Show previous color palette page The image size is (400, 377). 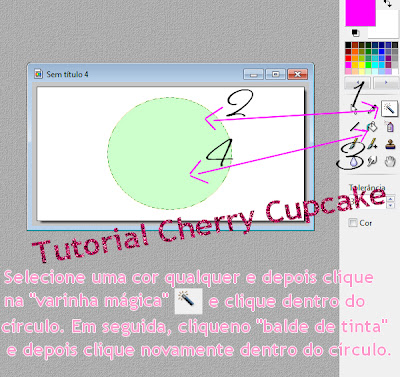(x=358, y=82)
